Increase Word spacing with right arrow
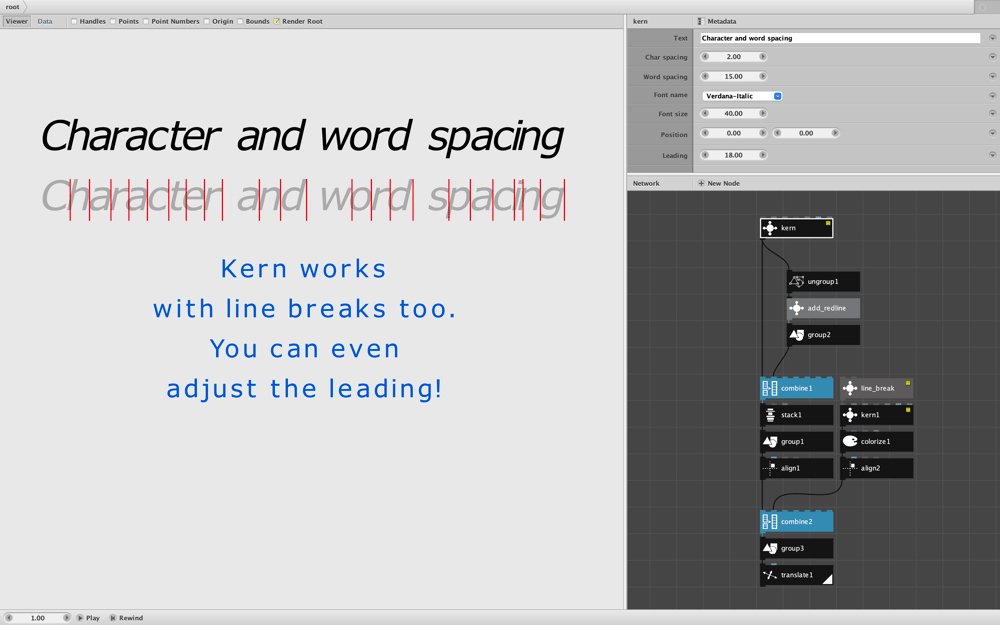This screenshot has height=625, width=1000. tap(762, 76)
